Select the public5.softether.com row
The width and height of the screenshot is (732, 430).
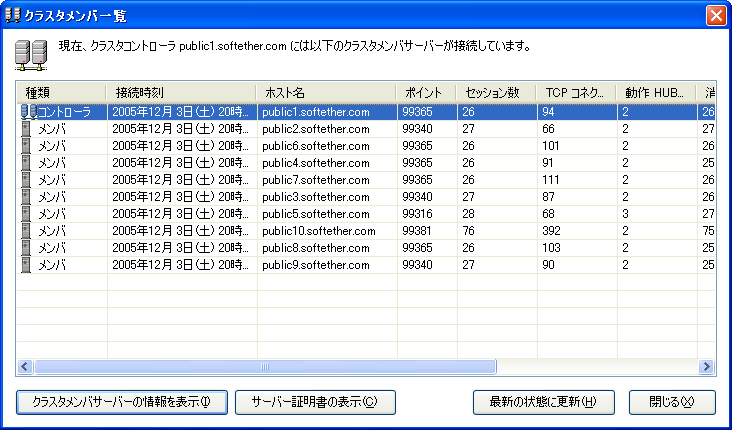click(366, 214)
